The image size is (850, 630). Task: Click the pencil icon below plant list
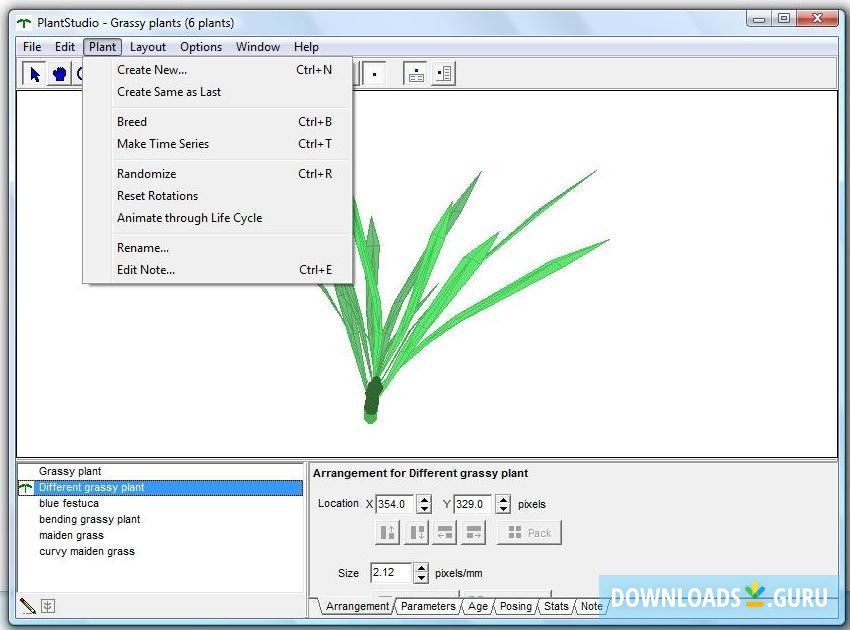coord(28,606)
